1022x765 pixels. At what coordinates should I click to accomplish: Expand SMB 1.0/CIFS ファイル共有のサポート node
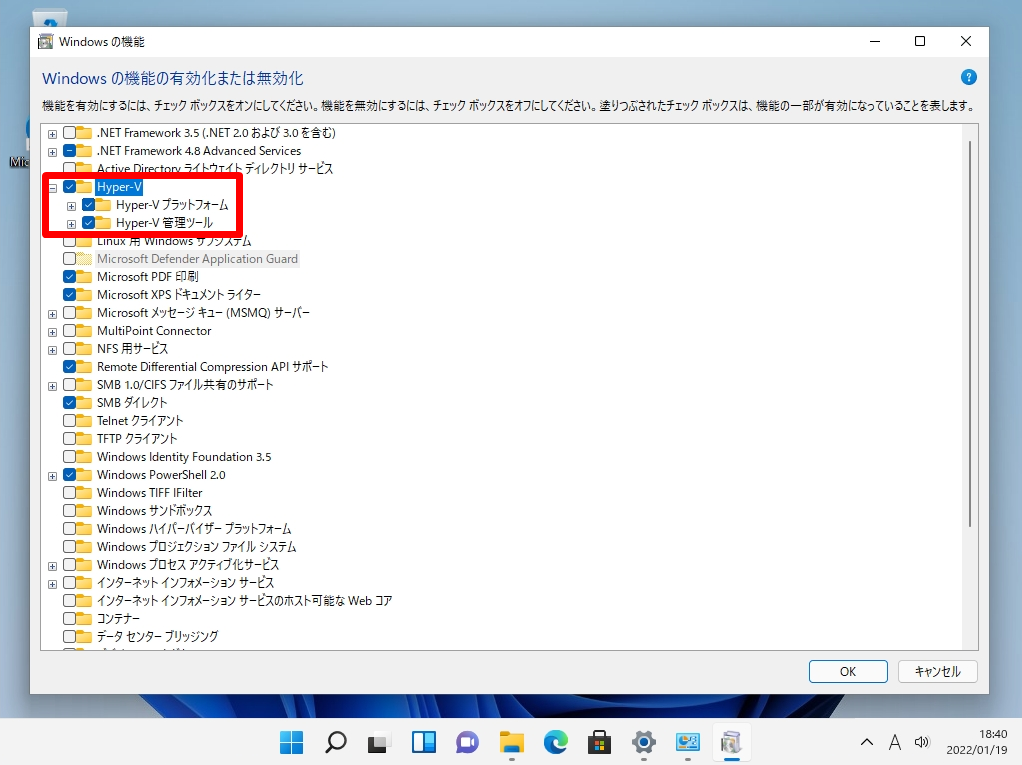point(52,386)
